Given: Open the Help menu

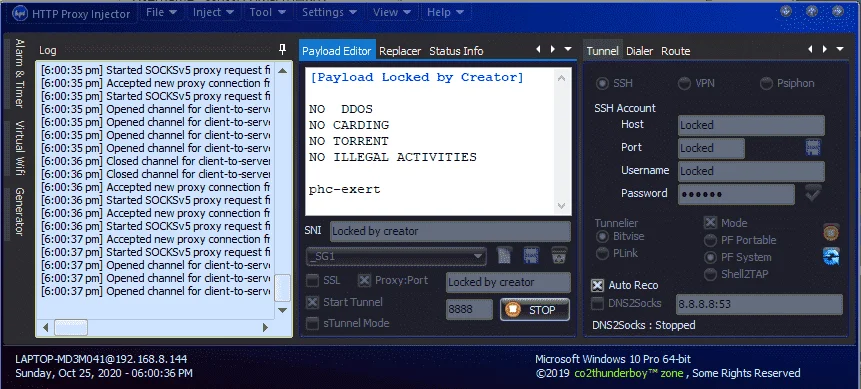Looking at the screenshot, I should pos(445,12).
